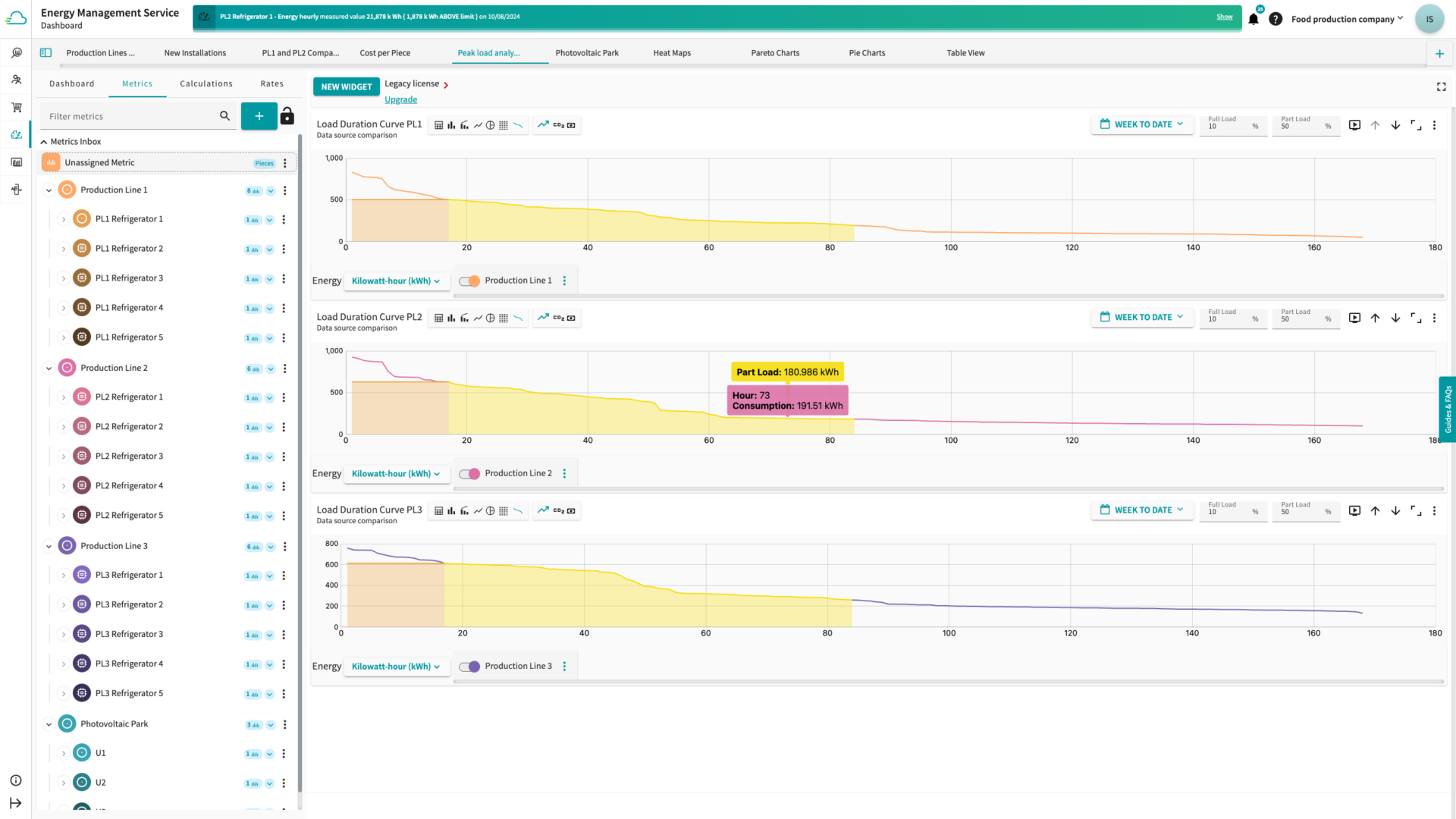Toggle Production Line 1 series switch
The width and height of the screenshot is (1456, 819).
click(x=469, y=281)
